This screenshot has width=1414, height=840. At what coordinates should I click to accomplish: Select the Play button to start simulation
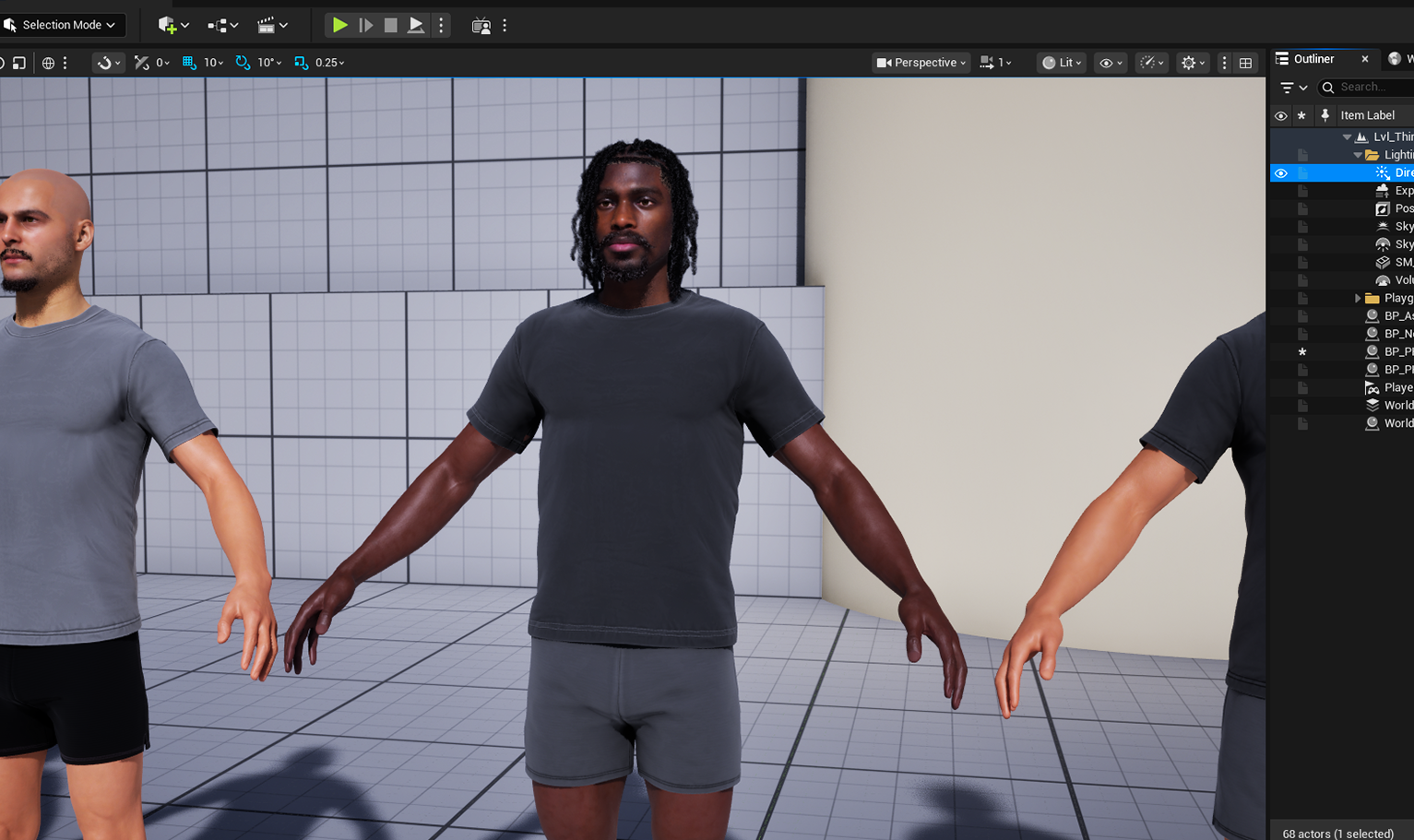pos(339,25)
